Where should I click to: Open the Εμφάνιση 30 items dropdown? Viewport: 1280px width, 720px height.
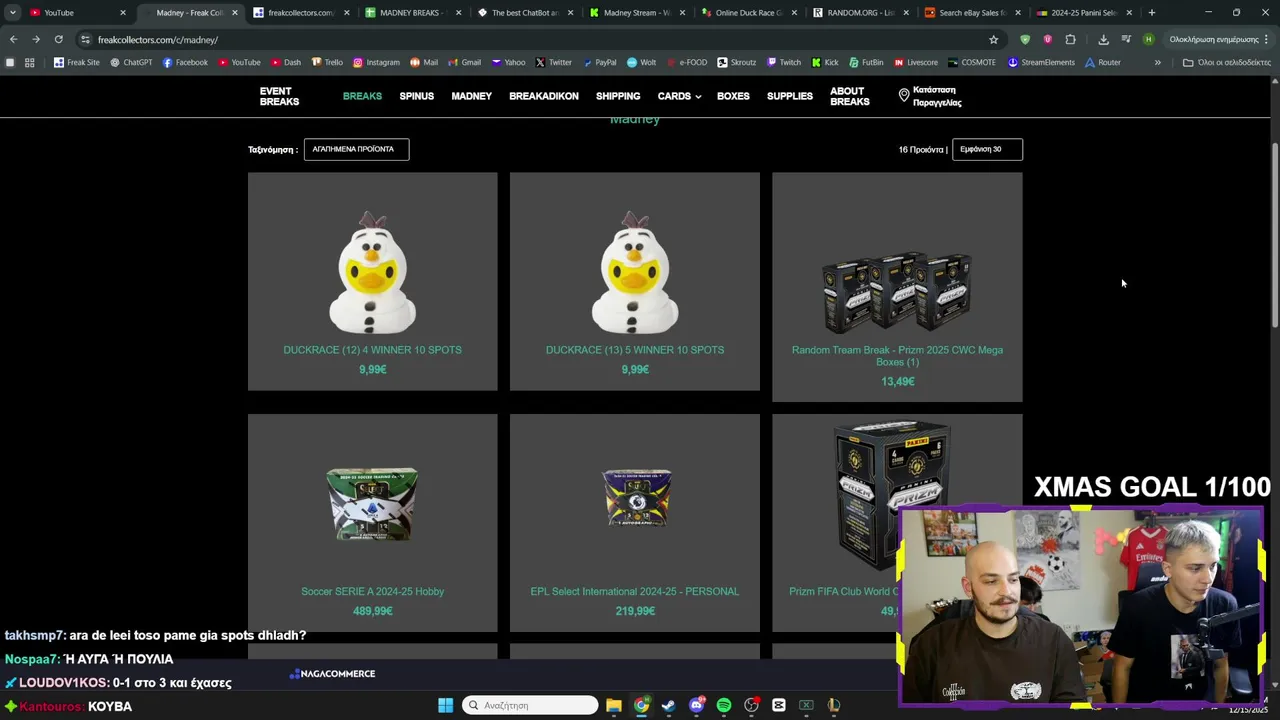coord(987,149)
